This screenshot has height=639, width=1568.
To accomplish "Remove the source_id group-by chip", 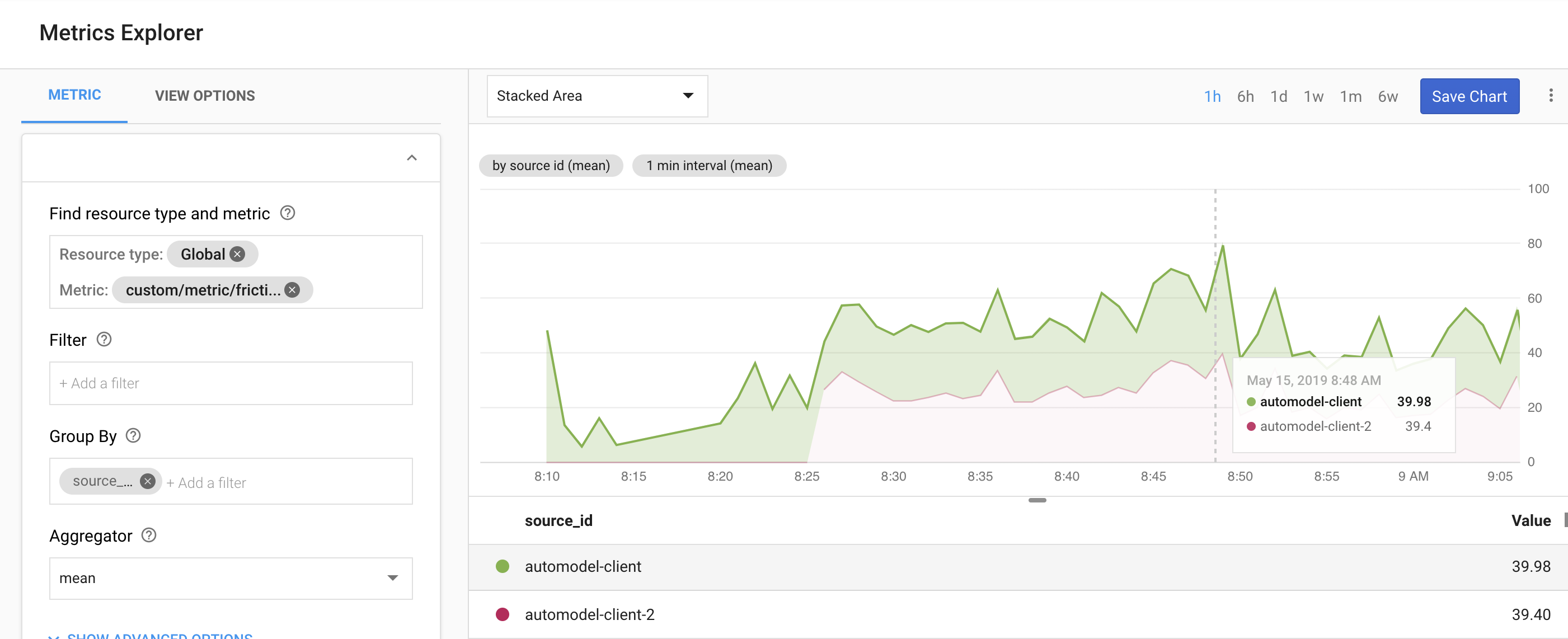I will 147,481.
